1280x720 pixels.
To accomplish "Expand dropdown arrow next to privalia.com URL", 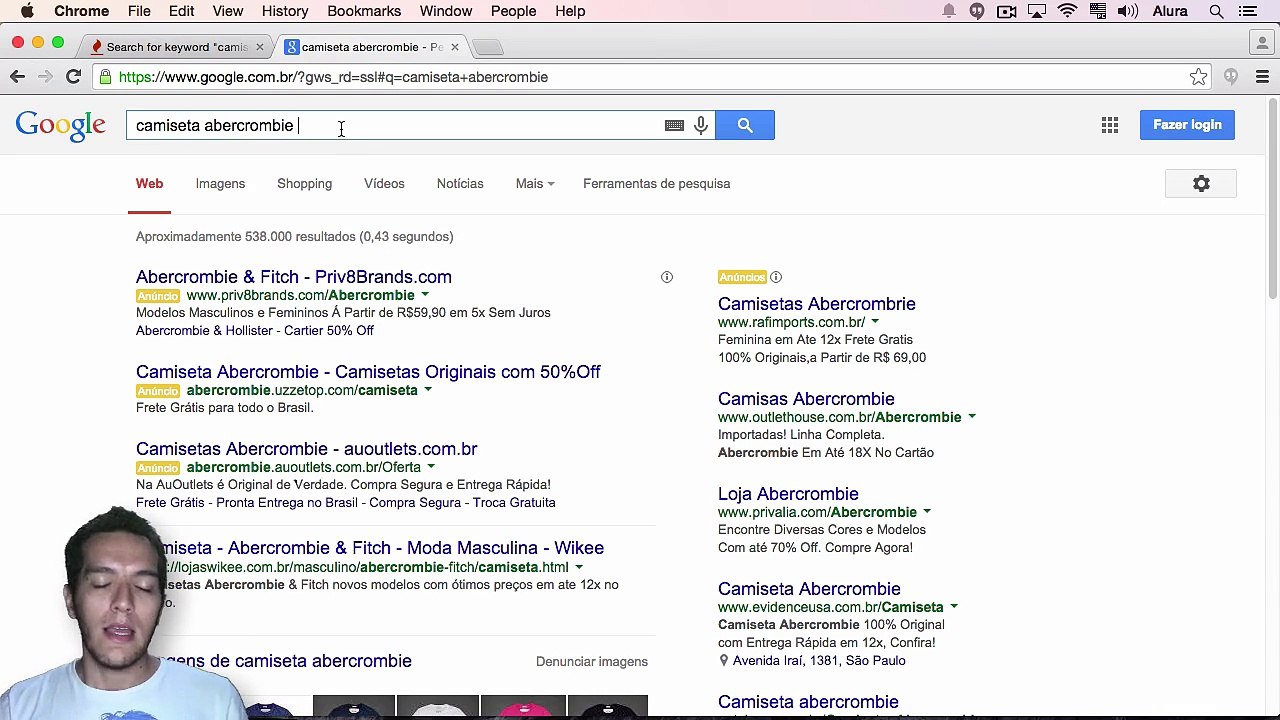I will (927, 512).
